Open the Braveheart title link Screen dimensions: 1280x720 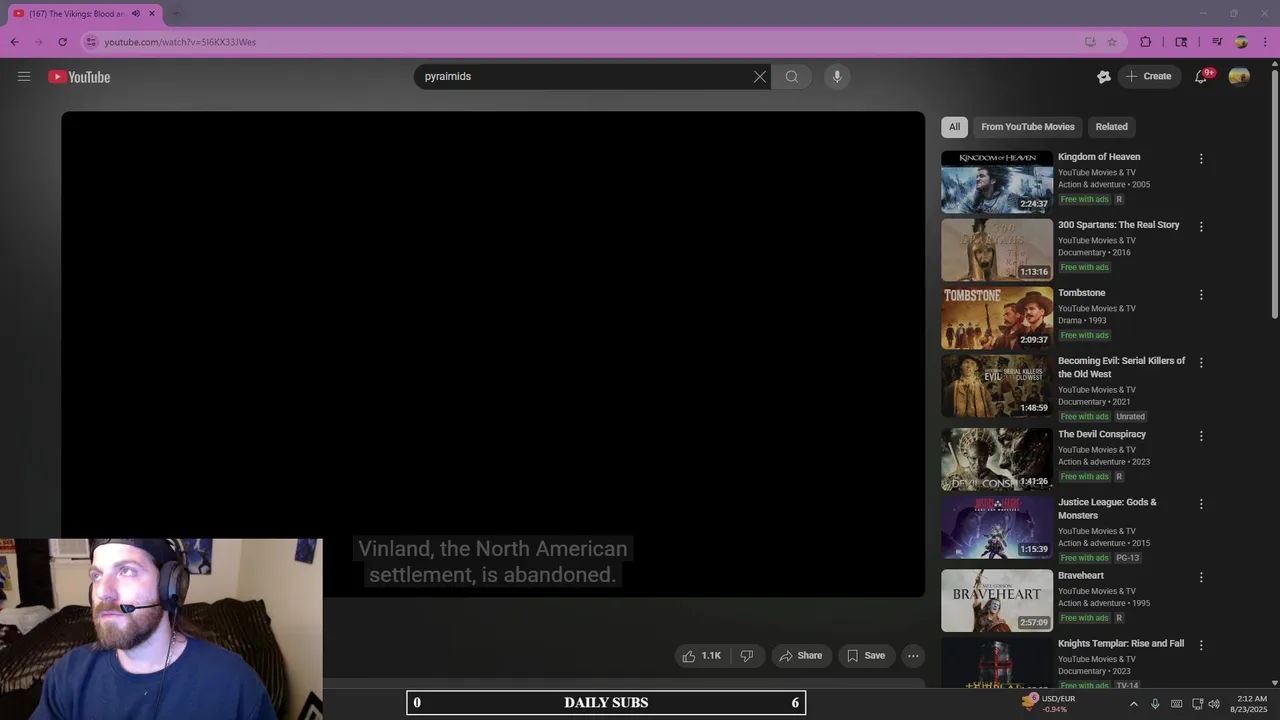[1081, 576]
